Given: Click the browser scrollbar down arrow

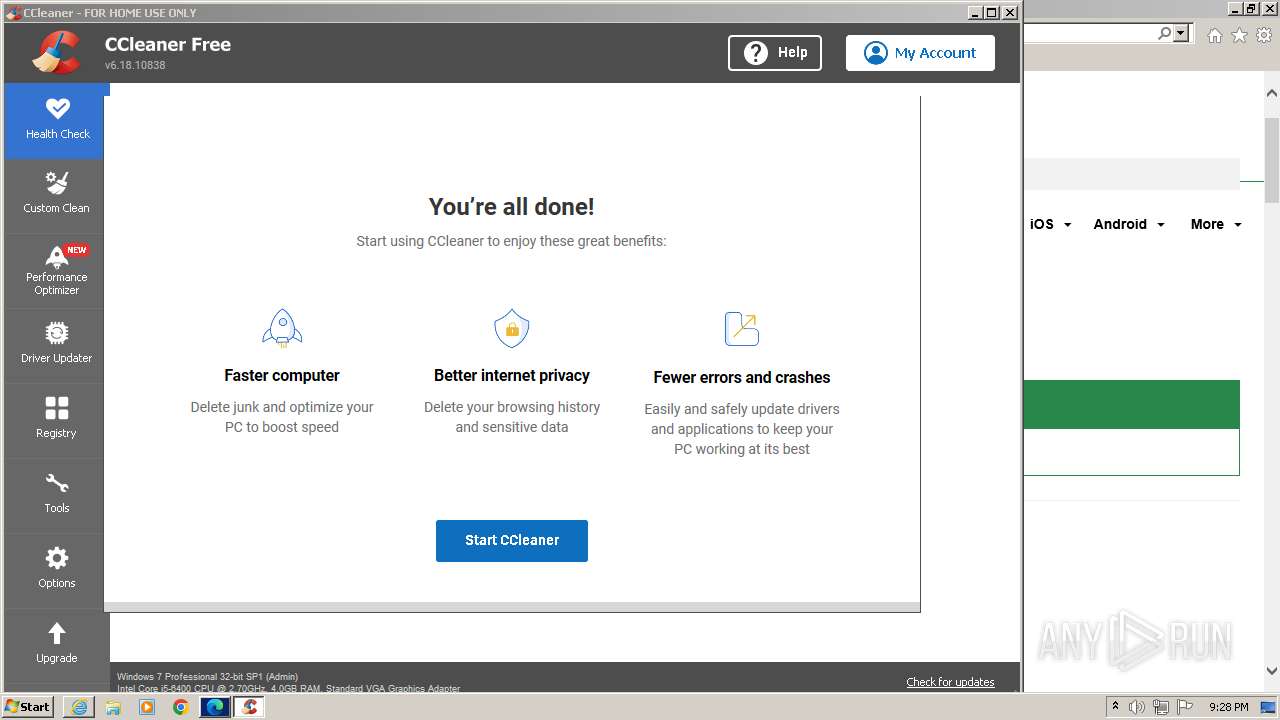Looking at the screenshot, I should (1272, 672).
